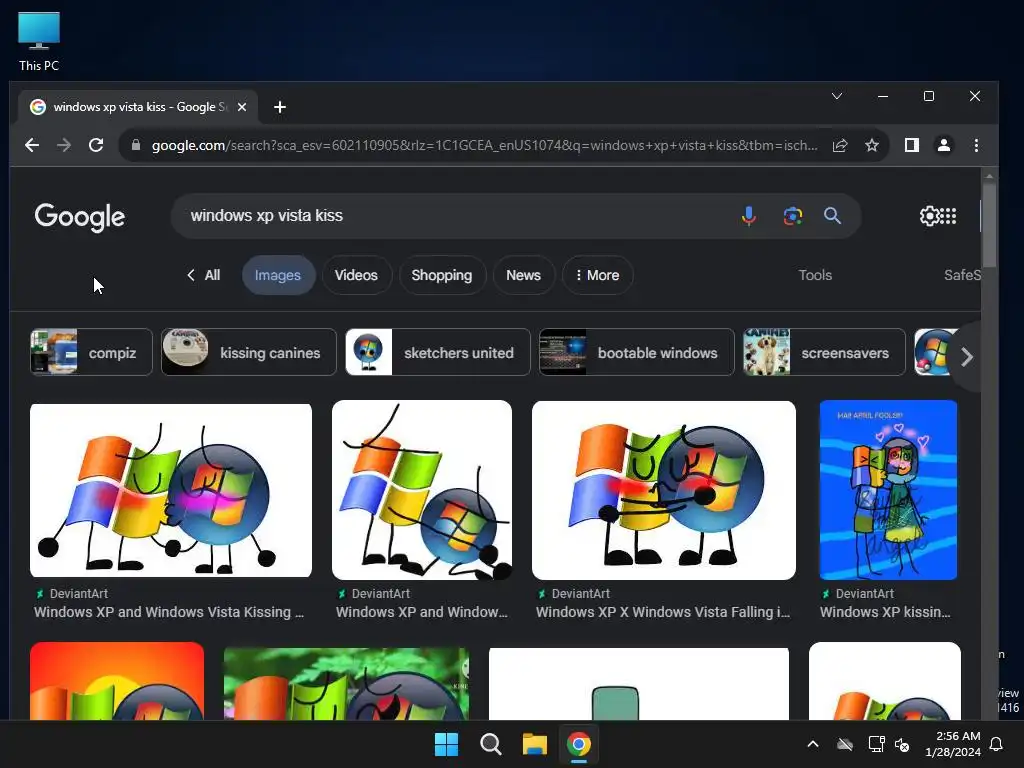The image size is (1024, 768).
Task: Click the network status tray icon
Action: point(876,744)
